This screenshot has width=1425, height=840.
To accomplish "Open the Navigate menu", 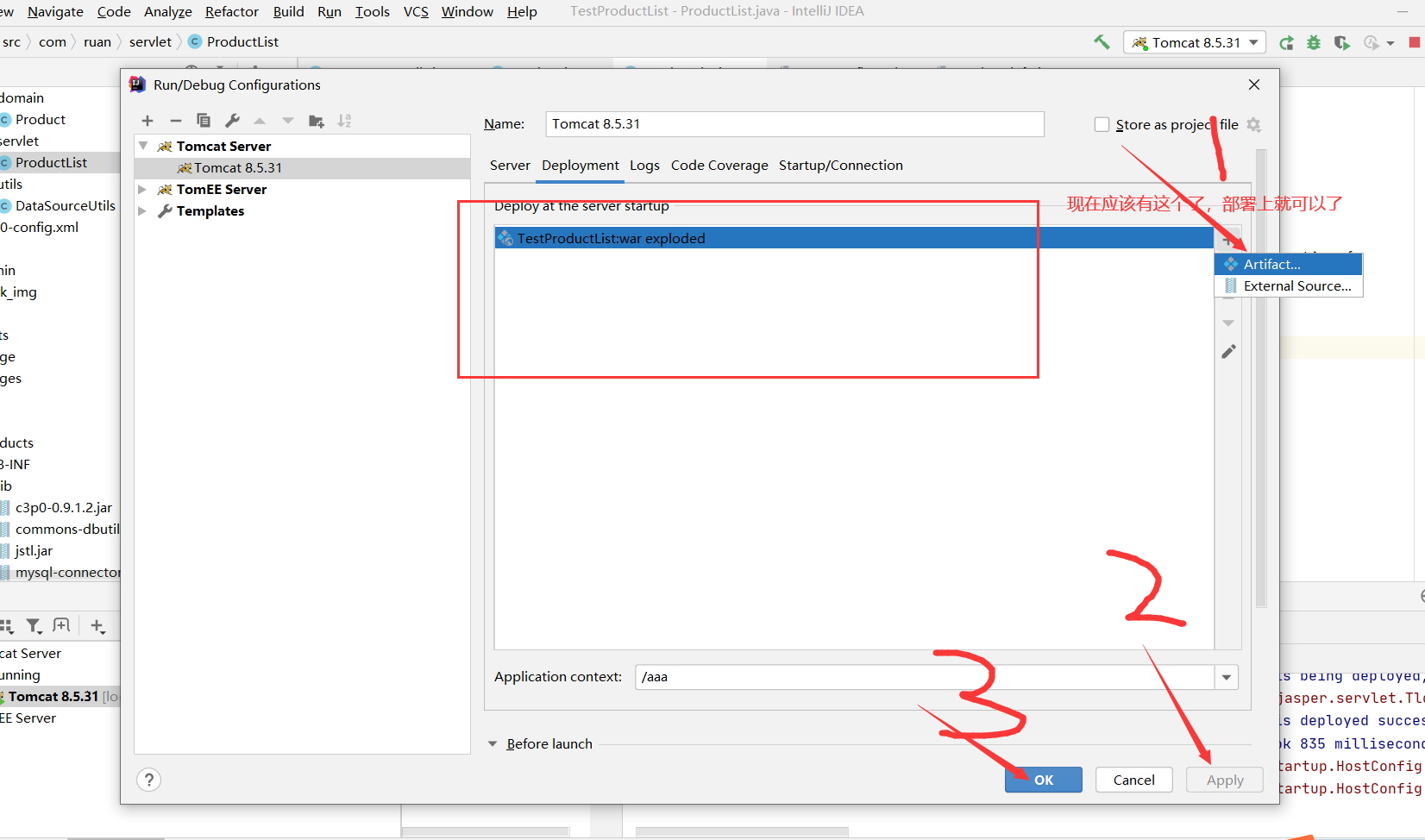I will (55, 11).
